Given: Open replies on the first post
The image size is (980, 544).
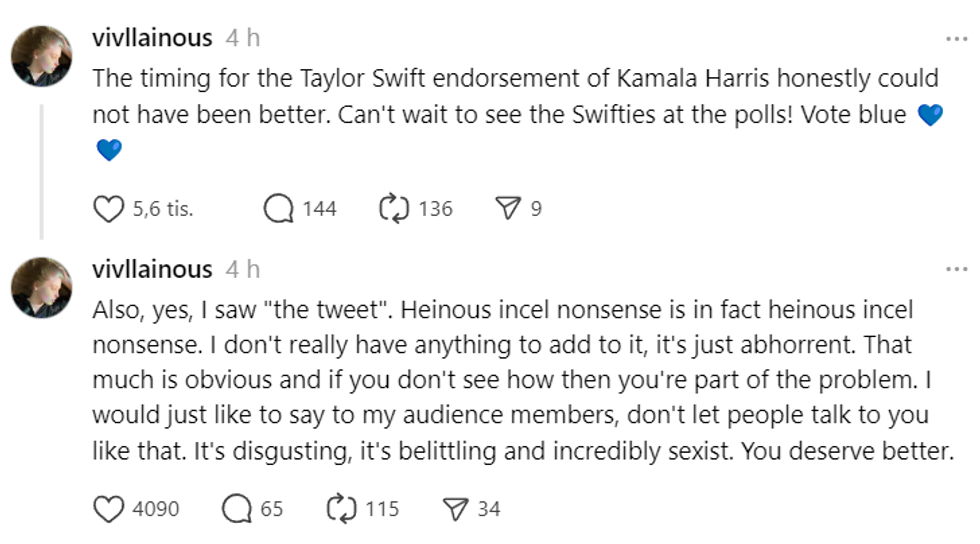Looking at the screenshot, I should (x=279, y=209).
